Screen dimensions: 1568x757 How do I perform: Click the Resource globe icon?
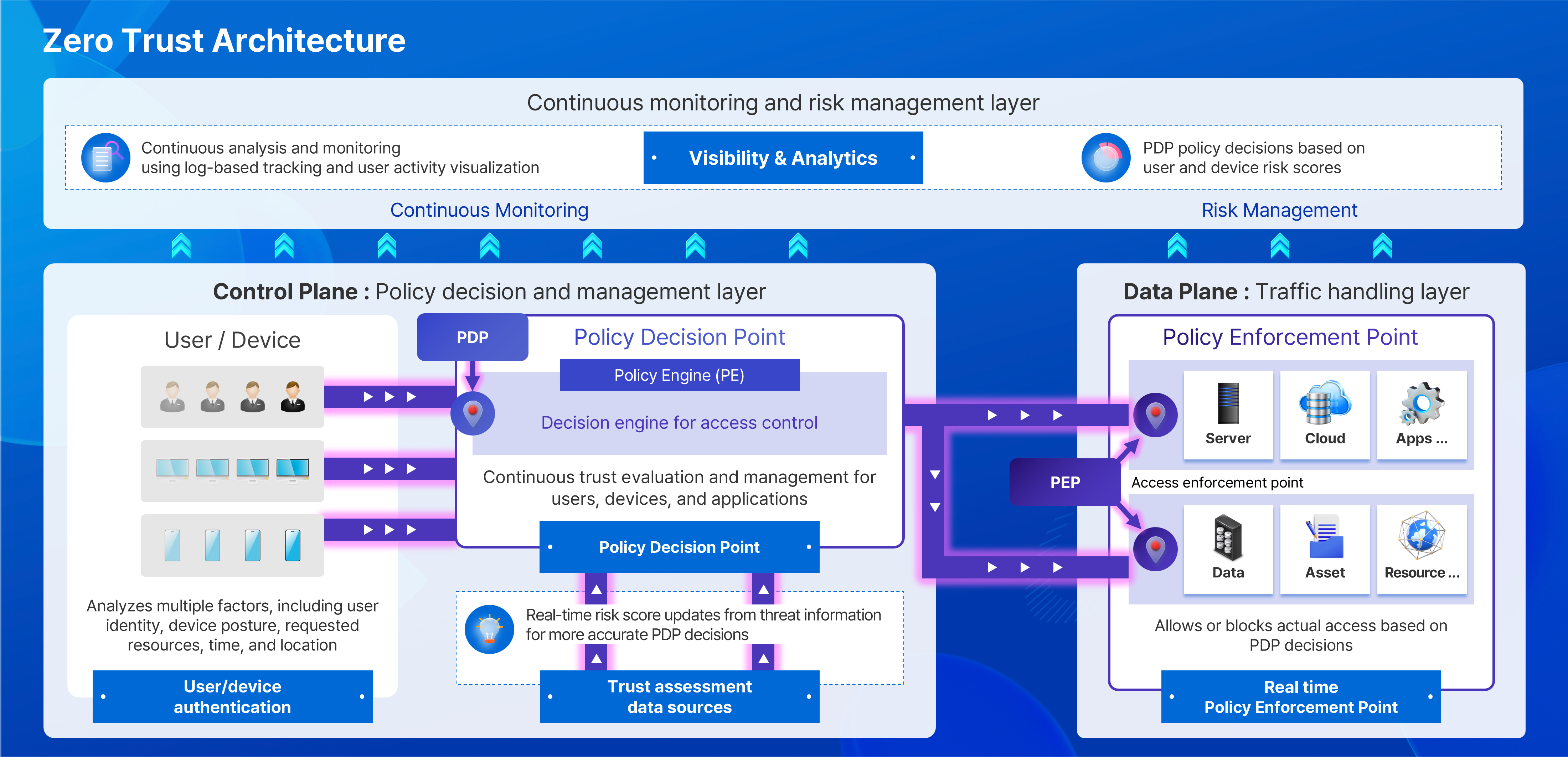pos(1422,536)
